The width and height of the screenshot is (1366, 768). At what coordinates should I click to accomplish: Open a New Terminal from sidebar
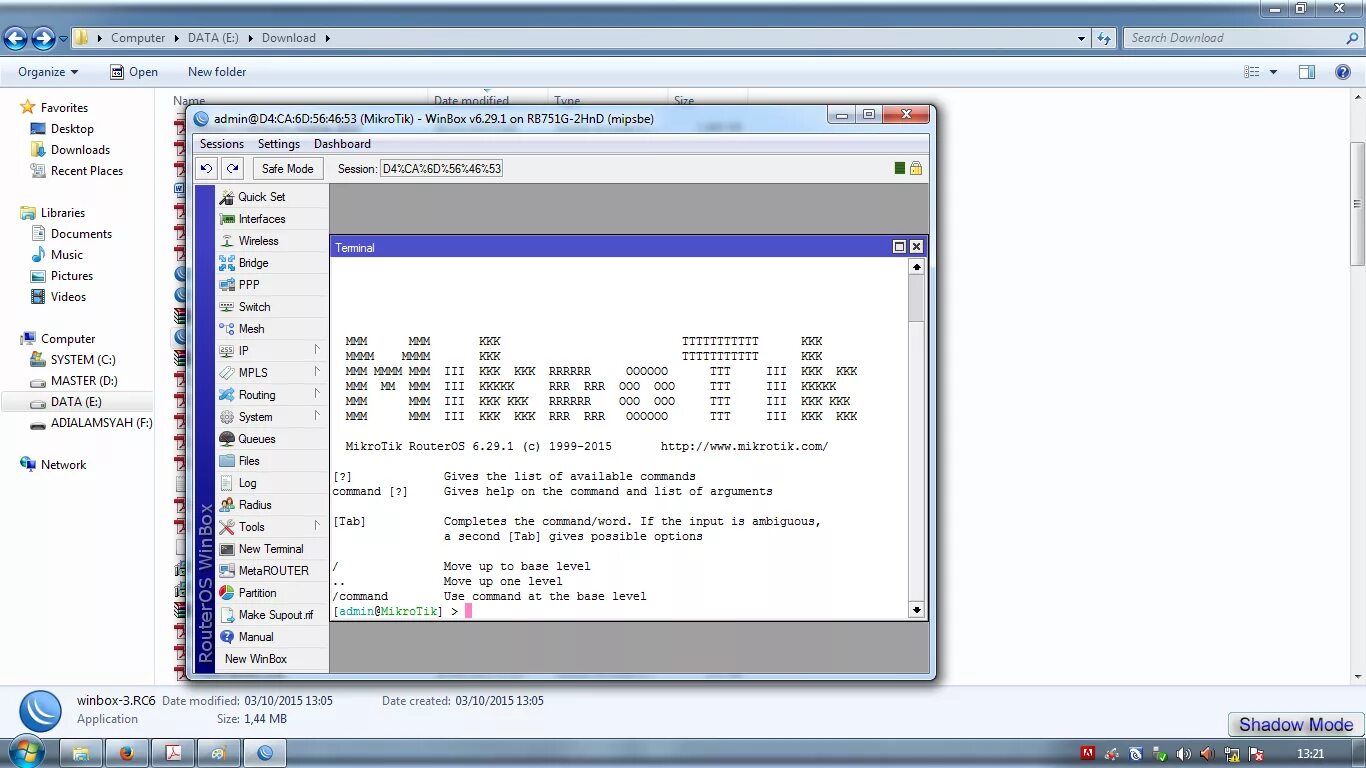coord(272,549)
